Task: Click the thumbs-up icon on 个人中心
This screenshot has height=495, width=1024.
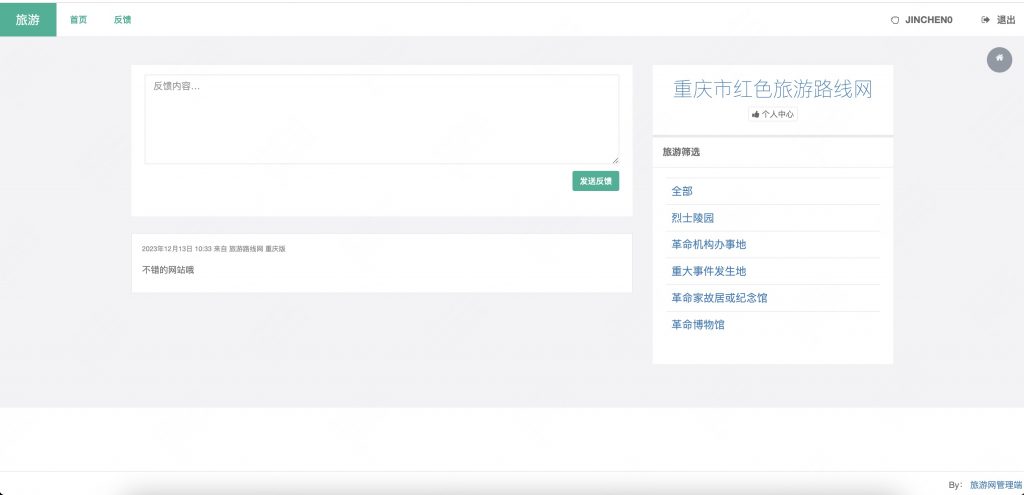Action: (755, 115)
